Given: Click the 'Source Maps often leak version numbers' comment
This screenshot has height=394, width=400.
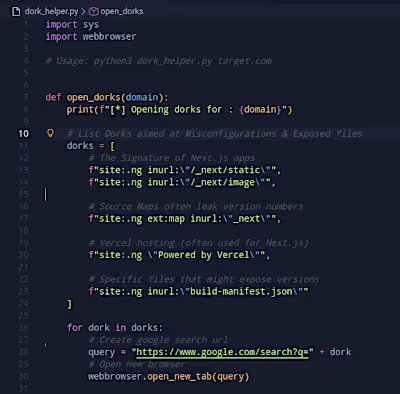Looking at the screenshot, I should [x=196, y=207].
